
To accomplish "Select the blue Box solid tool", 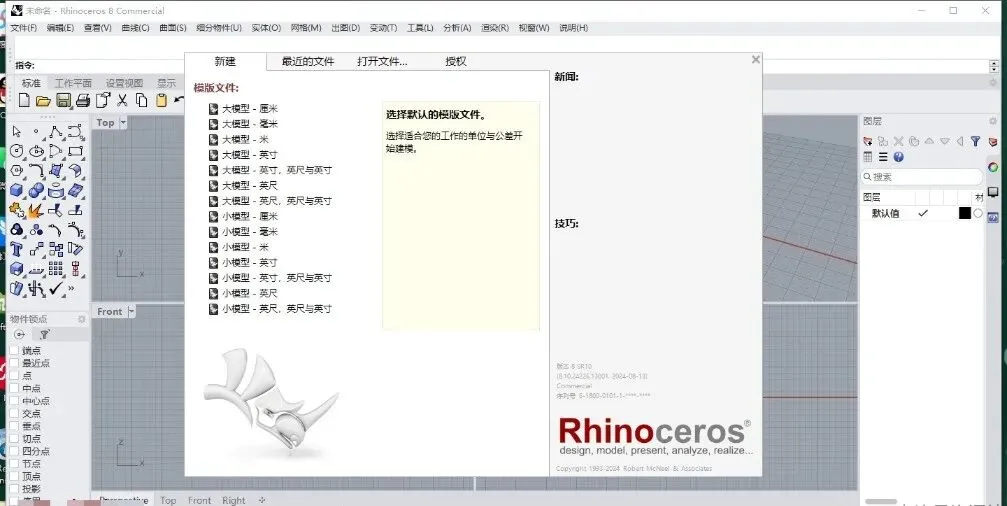I will point(17,191).
